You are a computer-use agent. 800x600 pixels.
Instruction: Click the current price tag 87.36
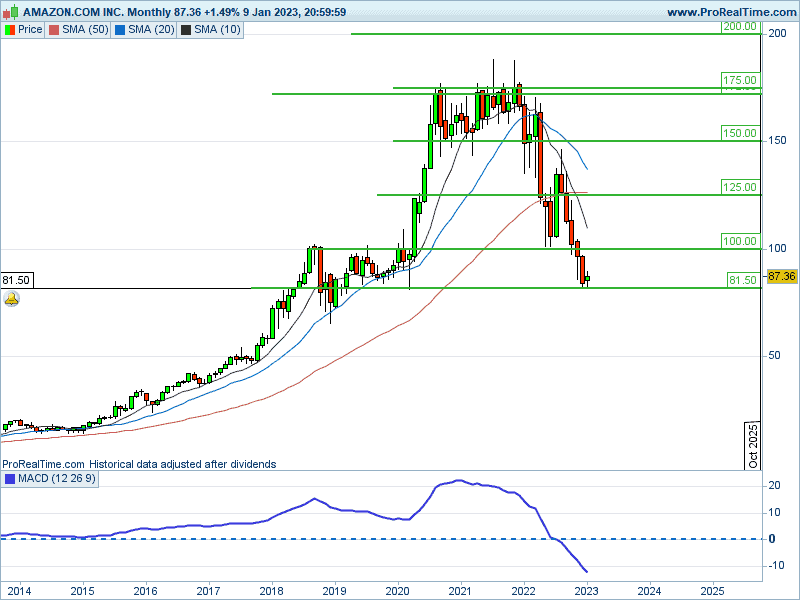pyautogui.click(x=781, y=276)
